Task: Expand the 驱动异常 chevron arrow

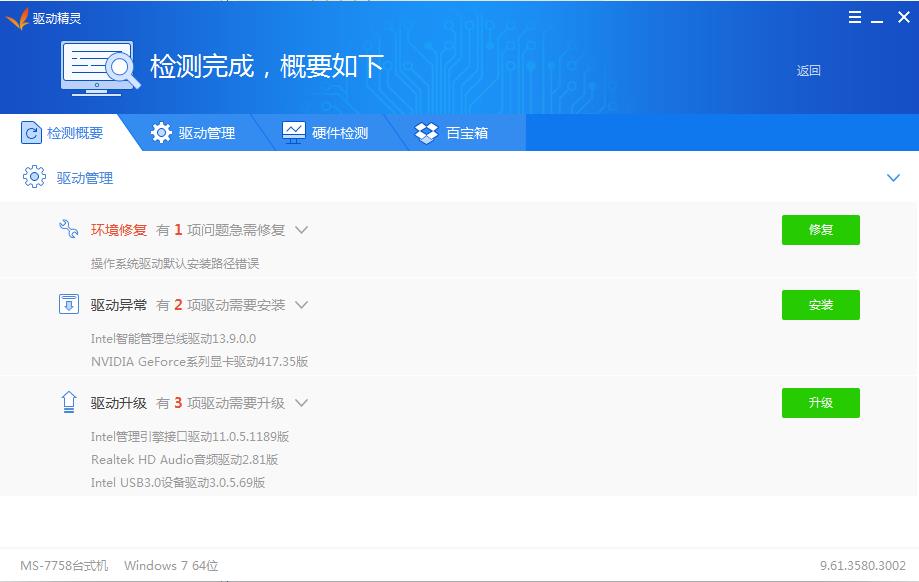Action: [x=301, y=305]
